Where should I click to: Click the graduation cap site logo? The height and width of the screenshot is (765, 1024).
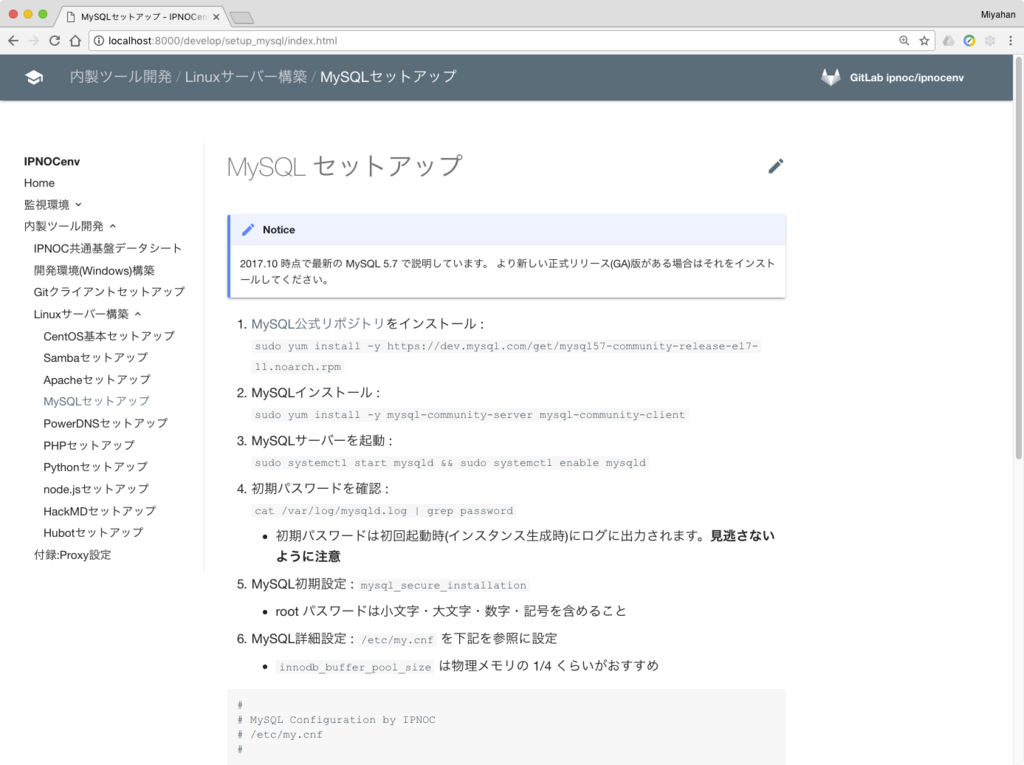34,77
